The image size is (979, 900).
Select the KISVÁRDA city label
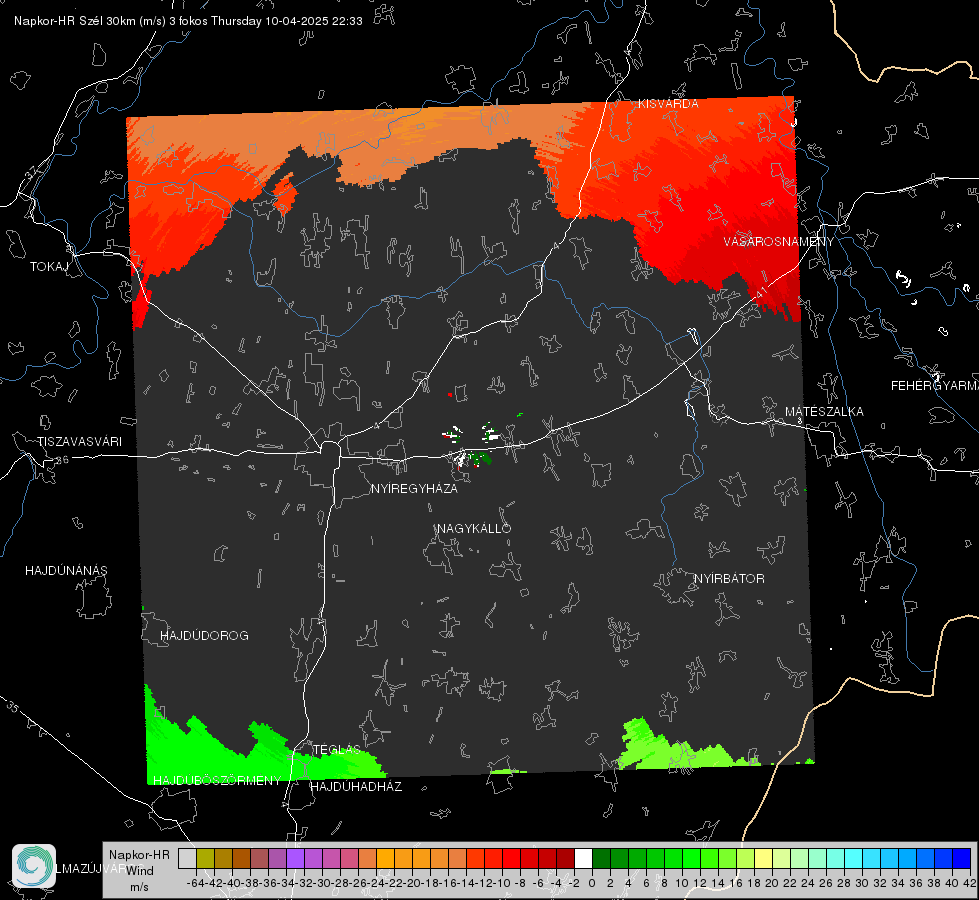pos(668,104)
